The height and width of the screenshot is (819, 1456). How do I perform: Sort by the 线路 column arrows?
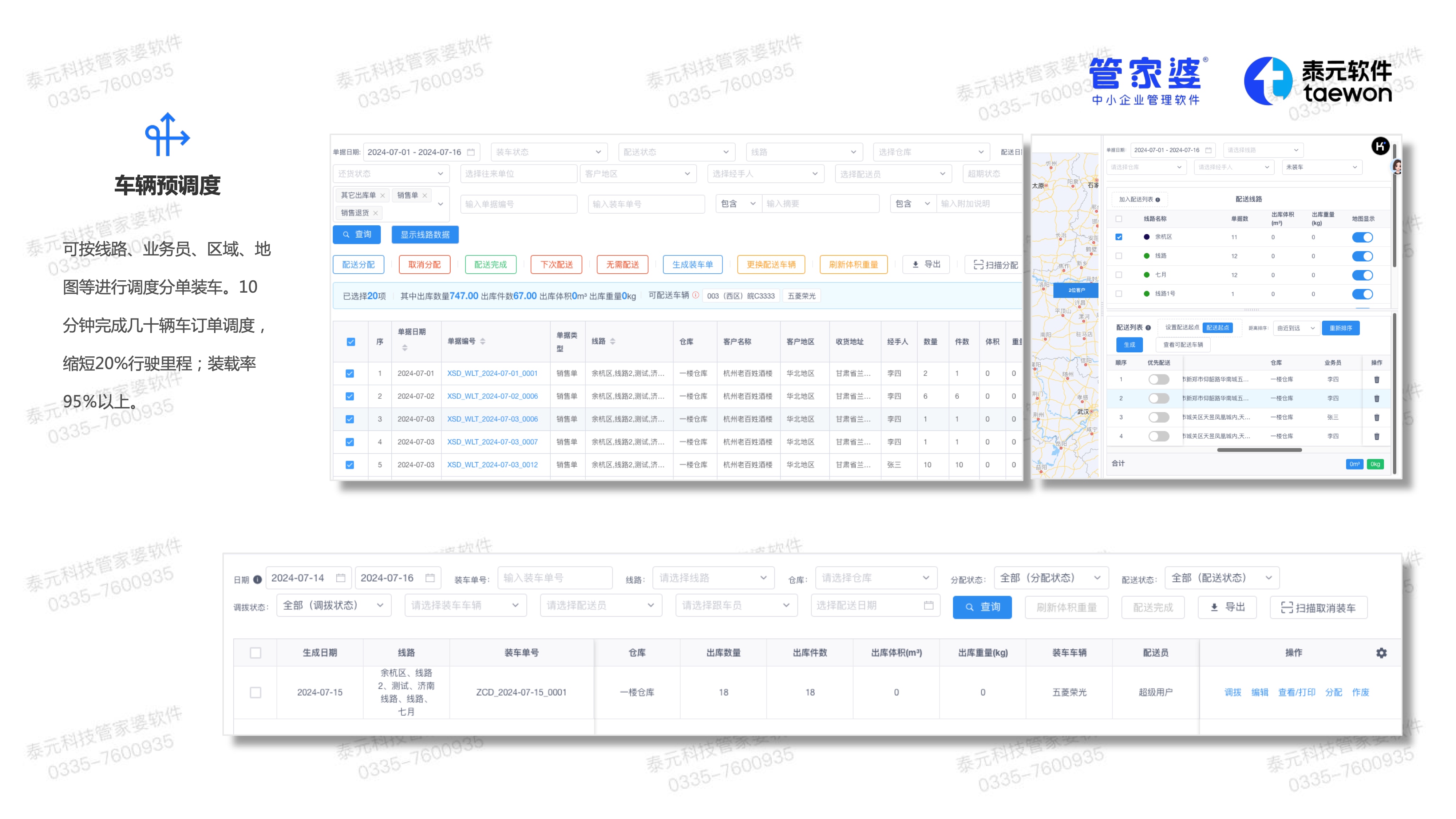tap(613, 341)
